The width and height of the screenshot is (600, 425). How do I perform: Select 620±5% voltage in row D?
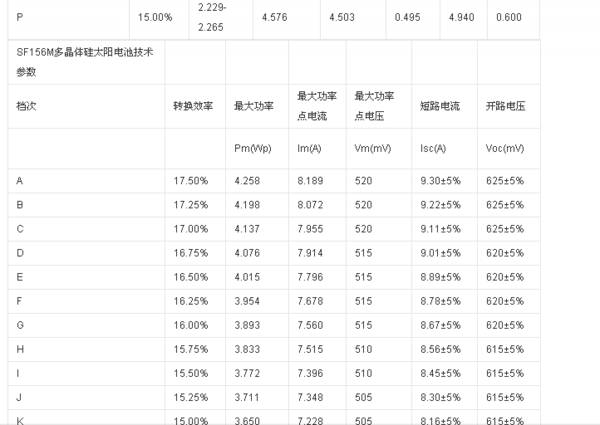505,253
